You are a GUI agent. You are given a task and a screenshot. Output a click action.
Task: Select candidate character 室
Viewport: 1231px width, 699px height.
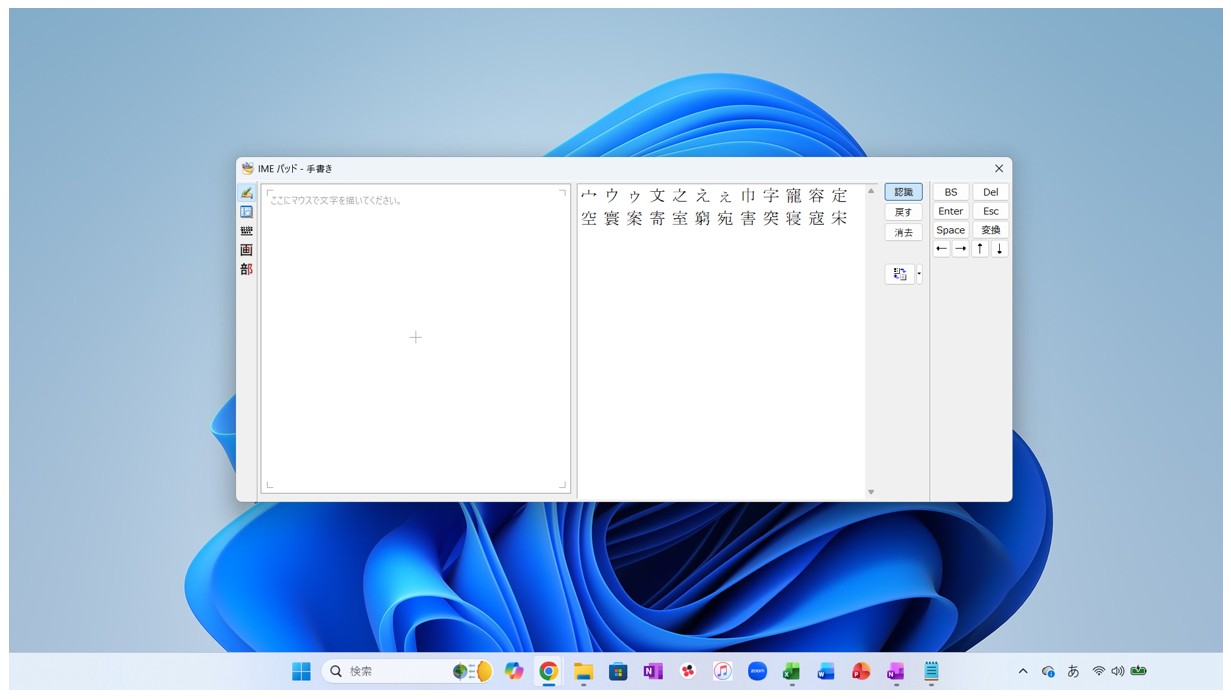(680, 219)
